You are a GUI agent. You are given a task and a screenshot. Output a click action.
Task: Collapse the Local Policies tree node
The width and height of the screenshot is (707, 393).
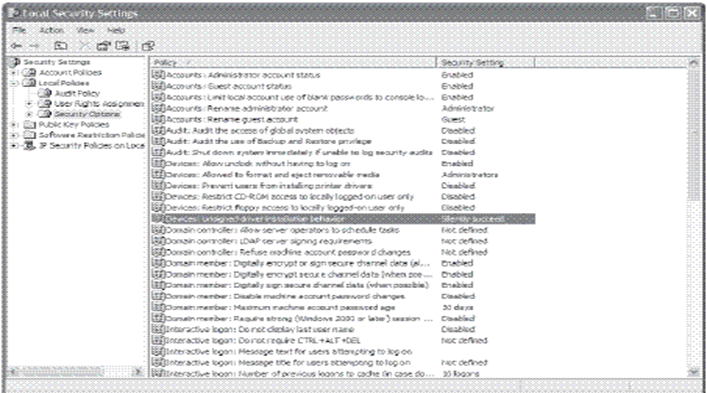[x=14, y=83]
